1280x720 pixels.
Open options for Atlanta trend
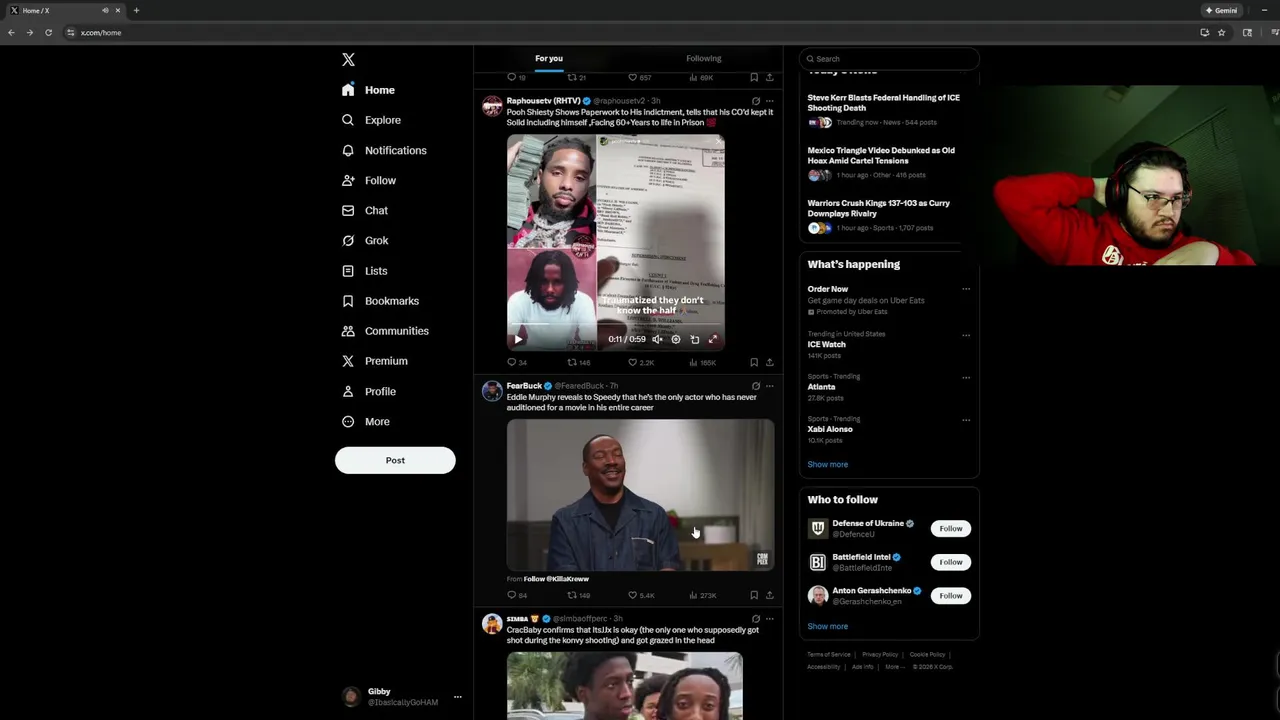(966, 378)
